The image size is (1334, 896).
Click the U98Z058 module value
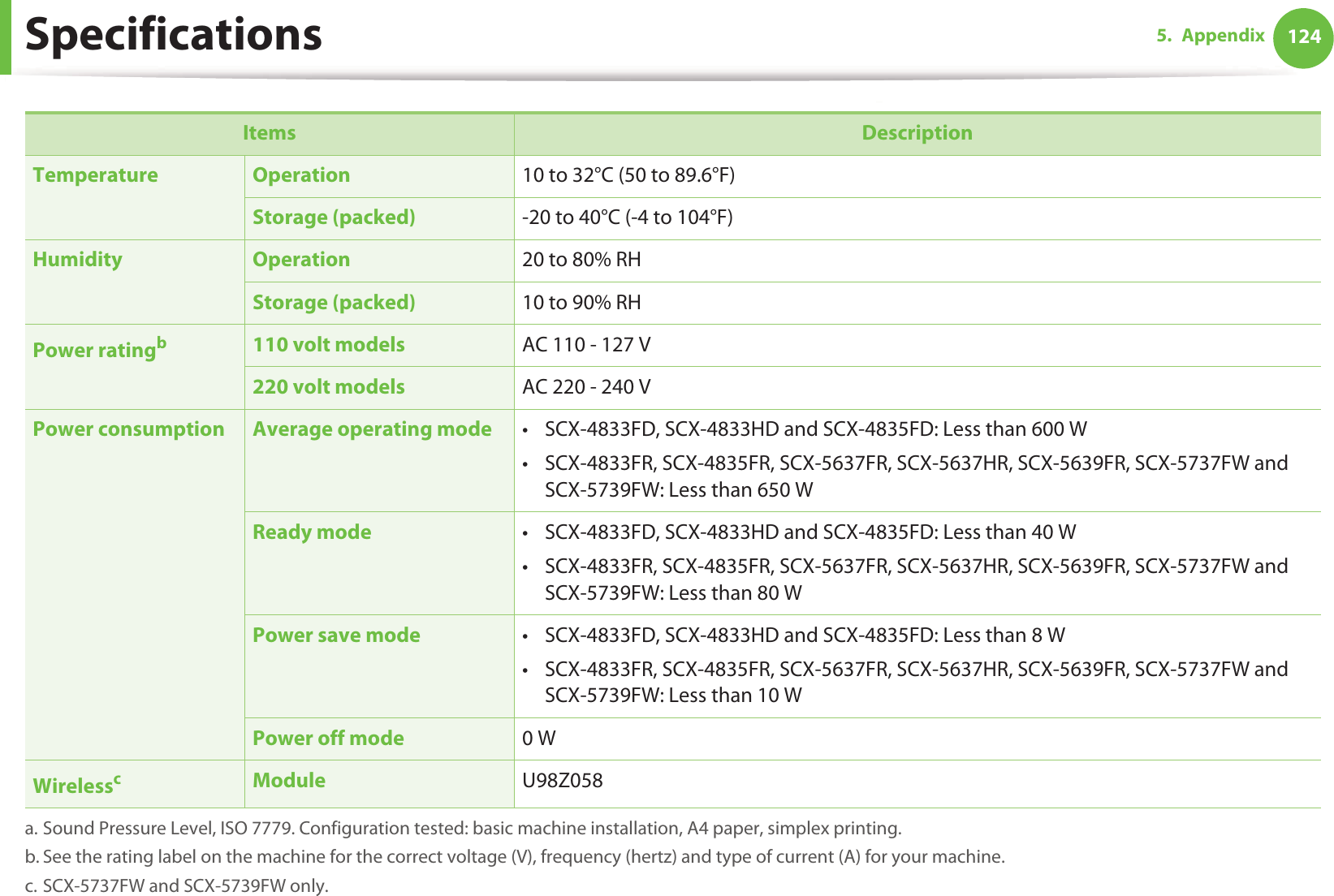[x=563, y=781]
